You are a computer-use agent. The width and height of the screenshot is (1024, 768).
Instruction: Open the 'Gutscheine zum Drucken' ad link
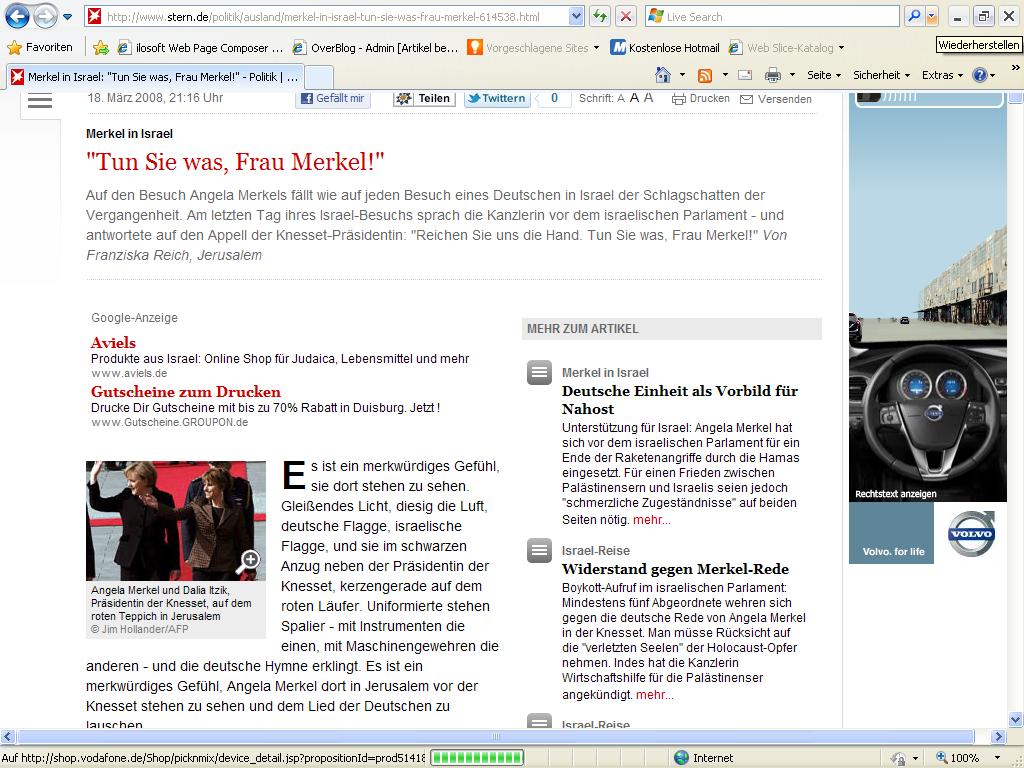coord(186,391)
